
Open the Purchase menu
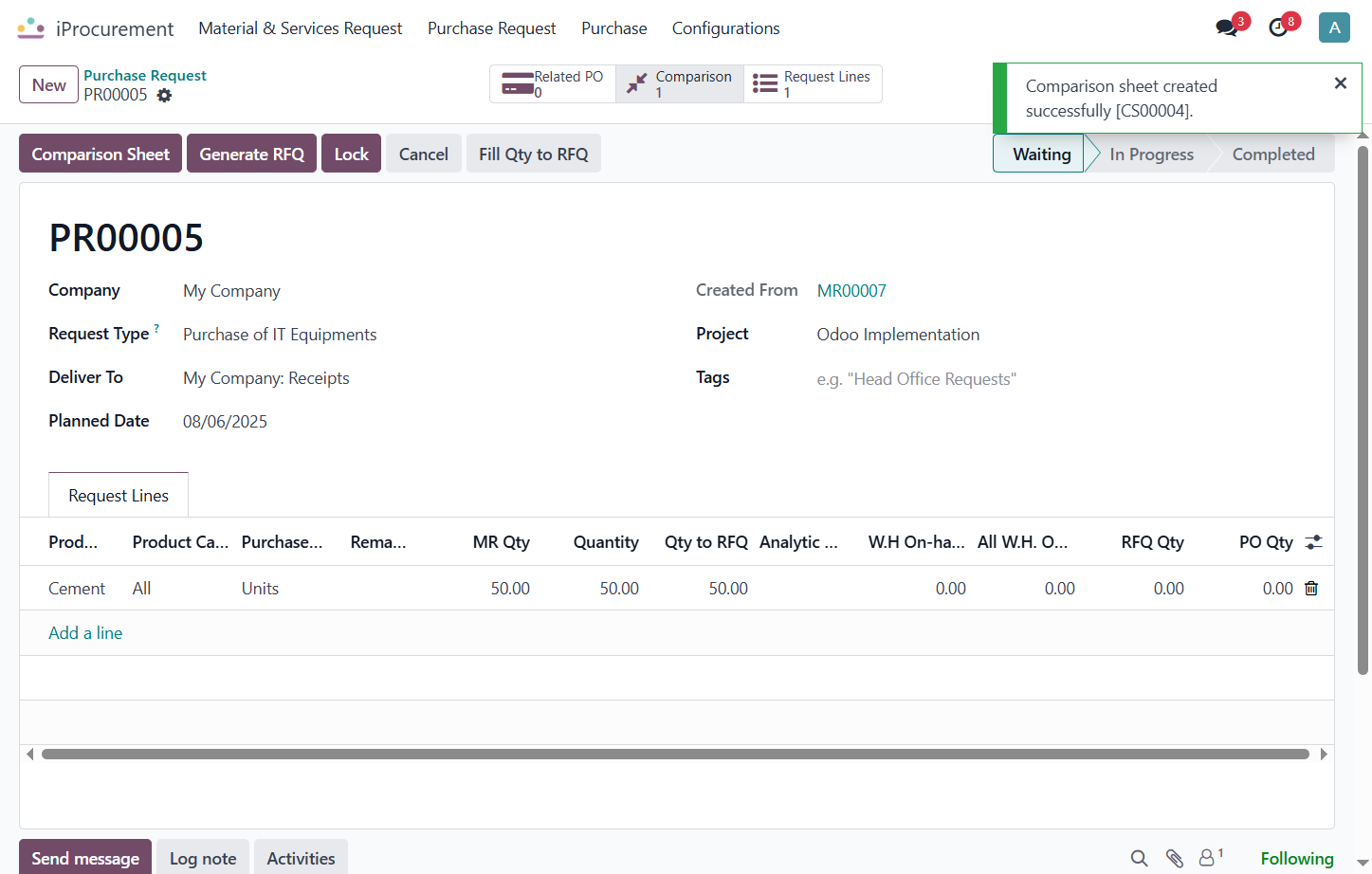(614, 28)
